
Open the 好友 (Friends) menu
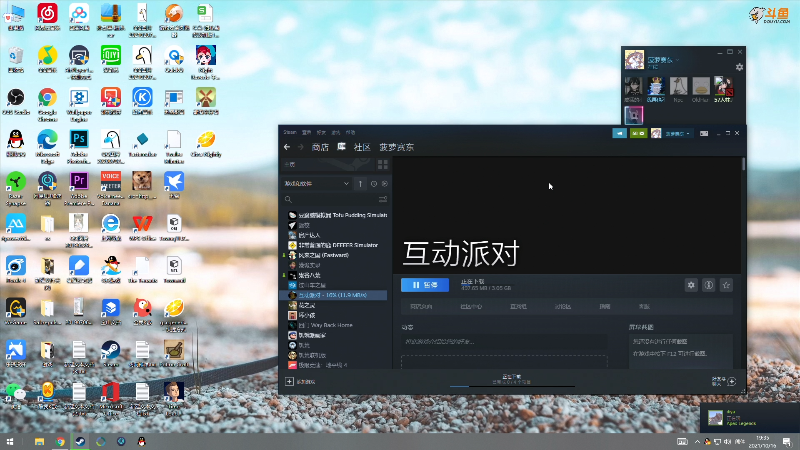click(321, 132)
